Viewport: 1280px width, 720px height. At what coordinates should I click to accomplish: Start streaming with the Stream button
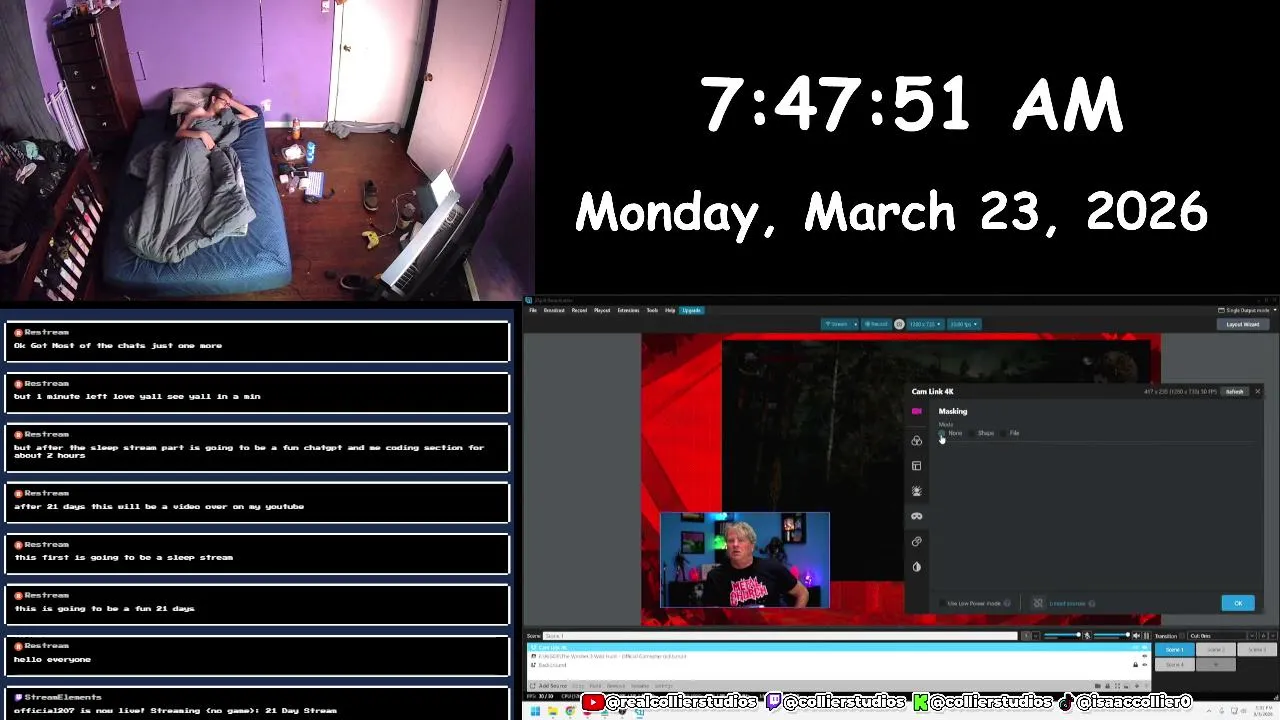click(836, 324)
